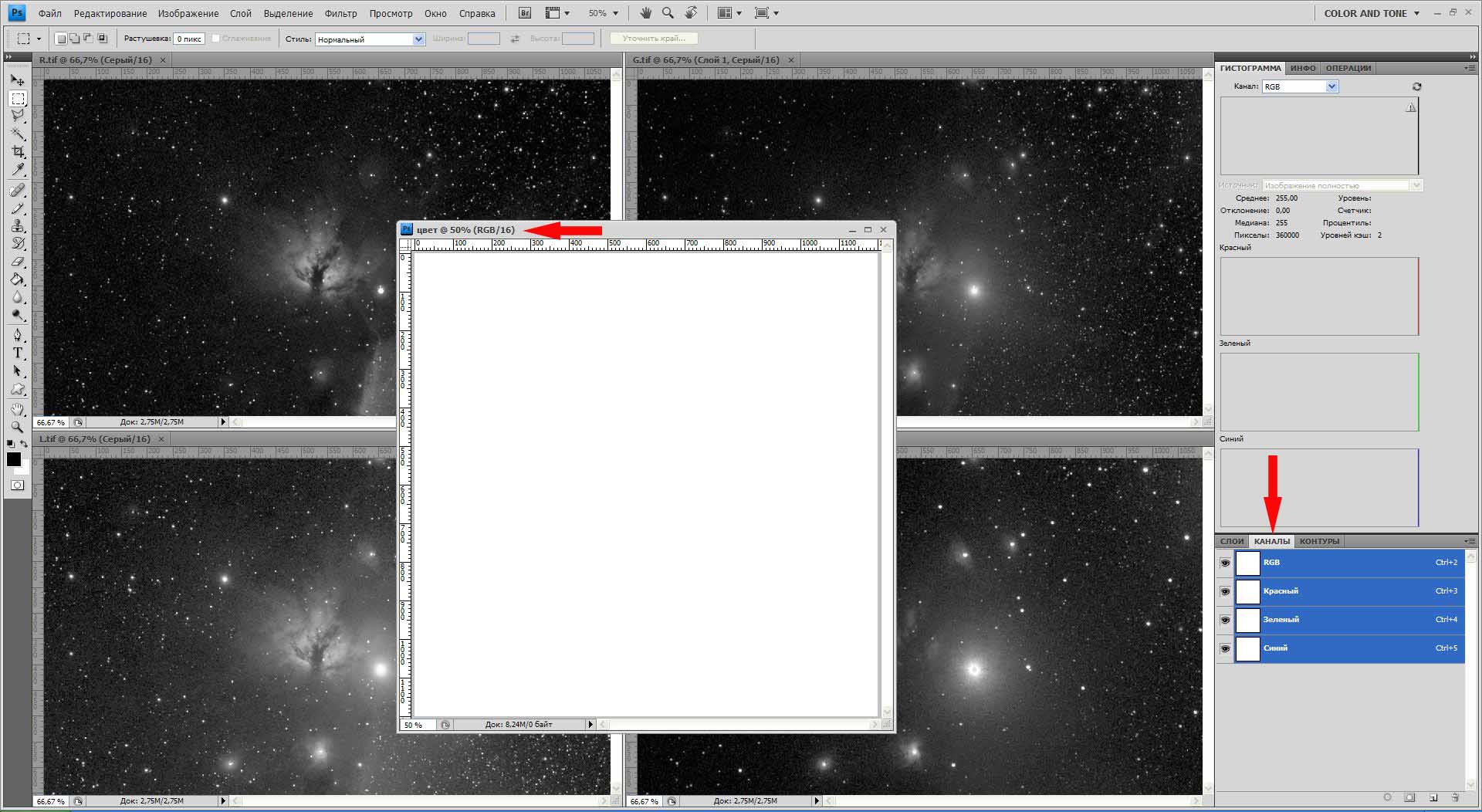
Task: Click the trash icon in Channels panel
Action: pos(1455,797)
